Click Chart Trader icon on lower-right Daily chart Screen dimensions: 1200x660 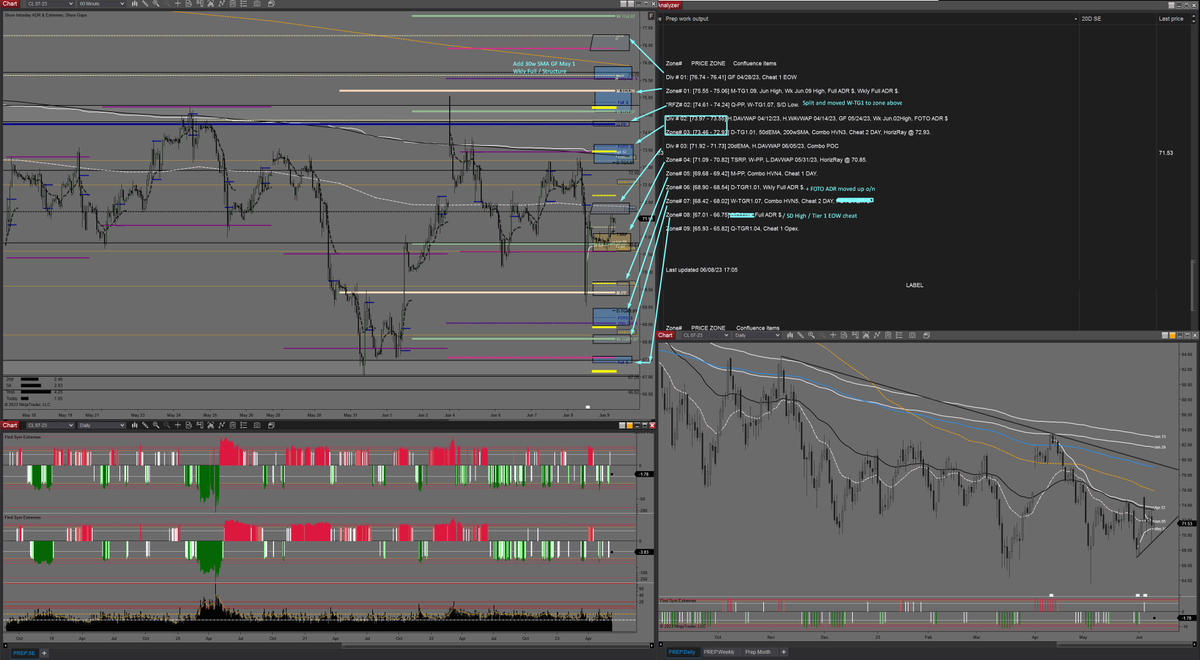[855, 335]
